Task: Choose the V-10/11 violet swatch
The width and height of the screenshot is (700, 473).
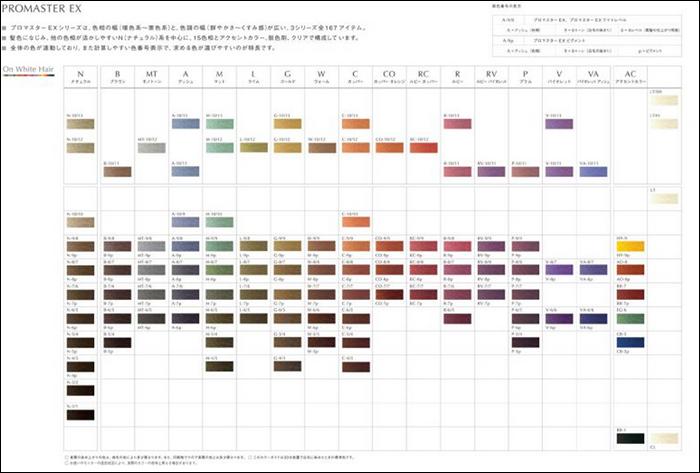Action: pos(559,171)
